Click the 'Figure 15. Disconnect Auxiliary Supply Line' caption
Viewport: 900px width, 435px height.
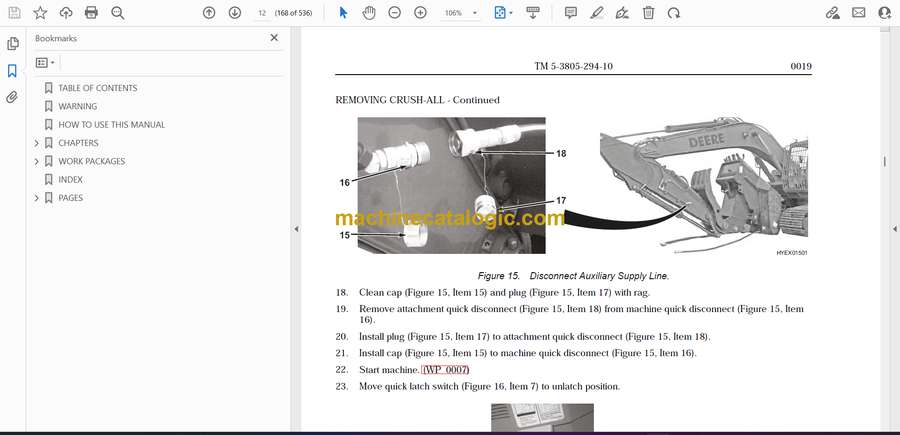[573, 275]
